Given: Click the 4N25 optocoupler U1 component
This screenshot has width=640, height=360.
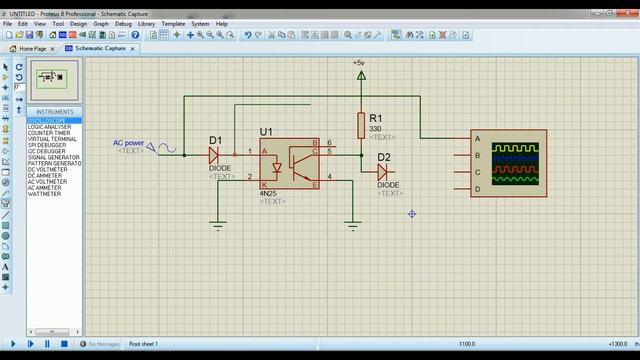Looking at the screenshot, I should pos(289,164).
